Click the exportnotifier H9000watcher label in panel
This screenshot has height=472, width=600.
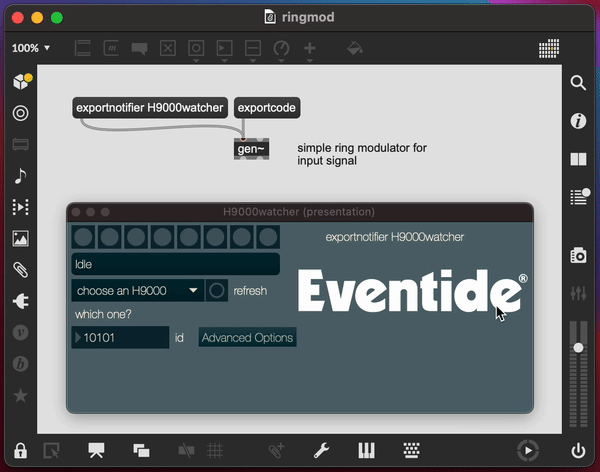(x=395, y=237)
